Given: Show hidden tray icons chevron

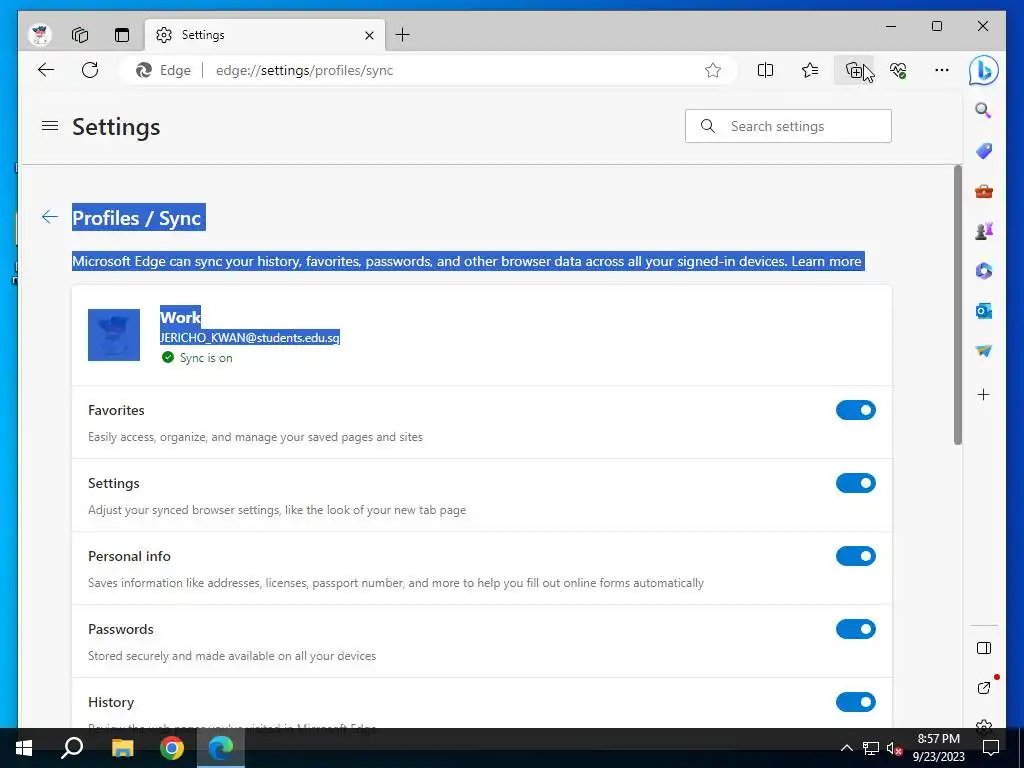Looking at the screenshot, I should (846, 748).
